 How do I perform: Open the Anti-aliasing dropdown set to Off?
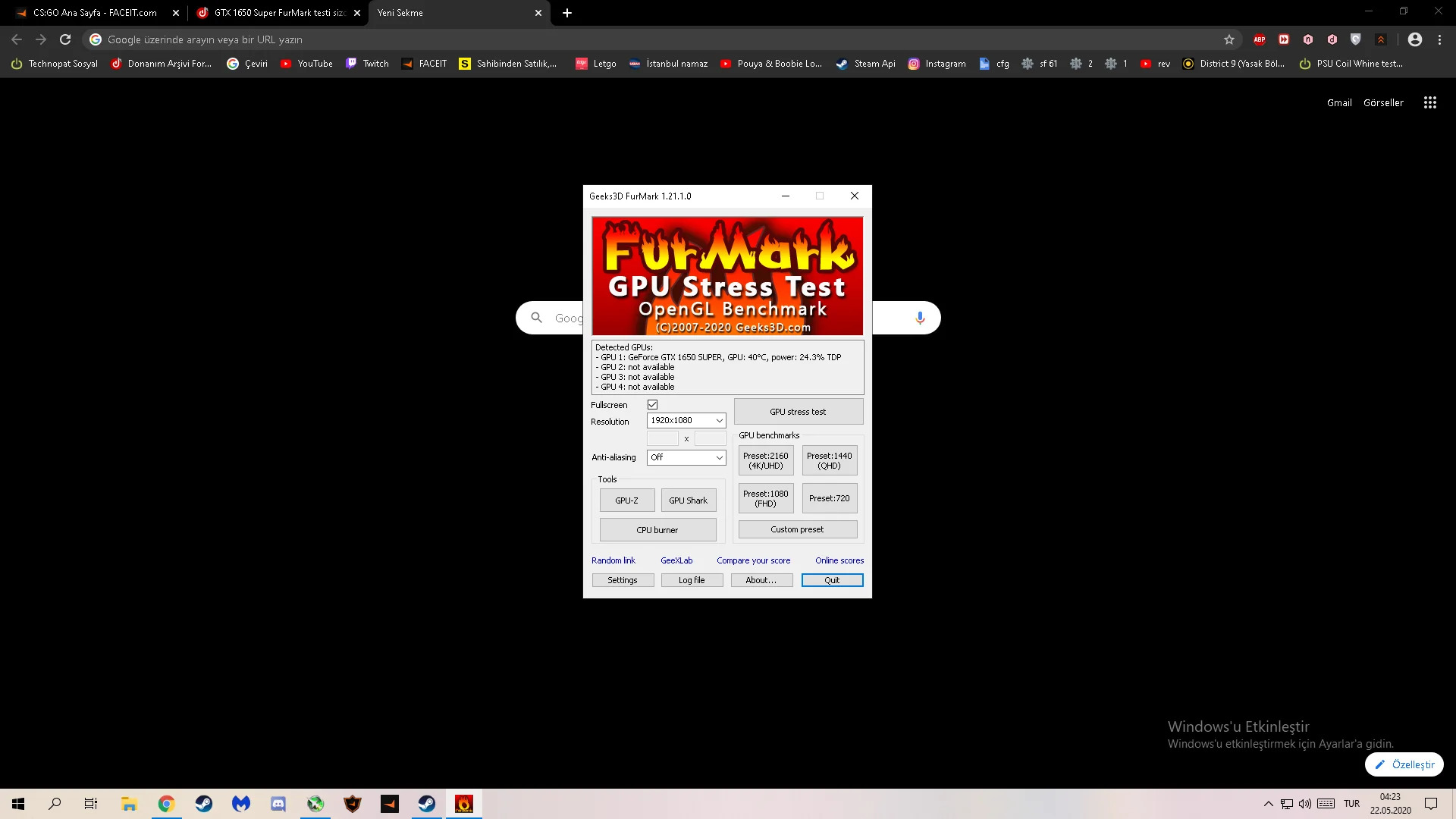[x=686, y=457]
